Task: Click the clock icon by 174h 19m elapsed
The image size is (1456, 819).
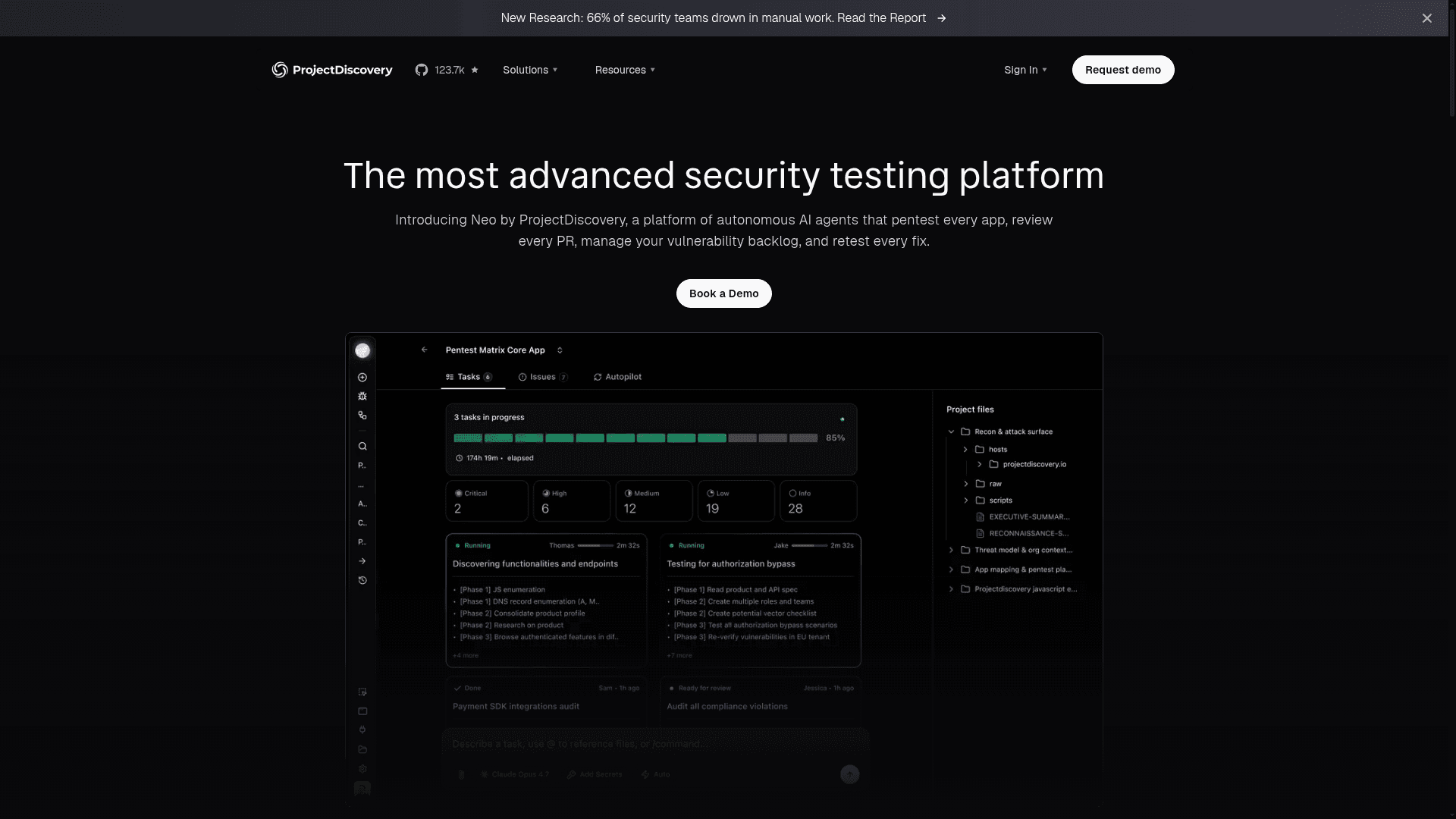Action: click(x=459, y=458)
